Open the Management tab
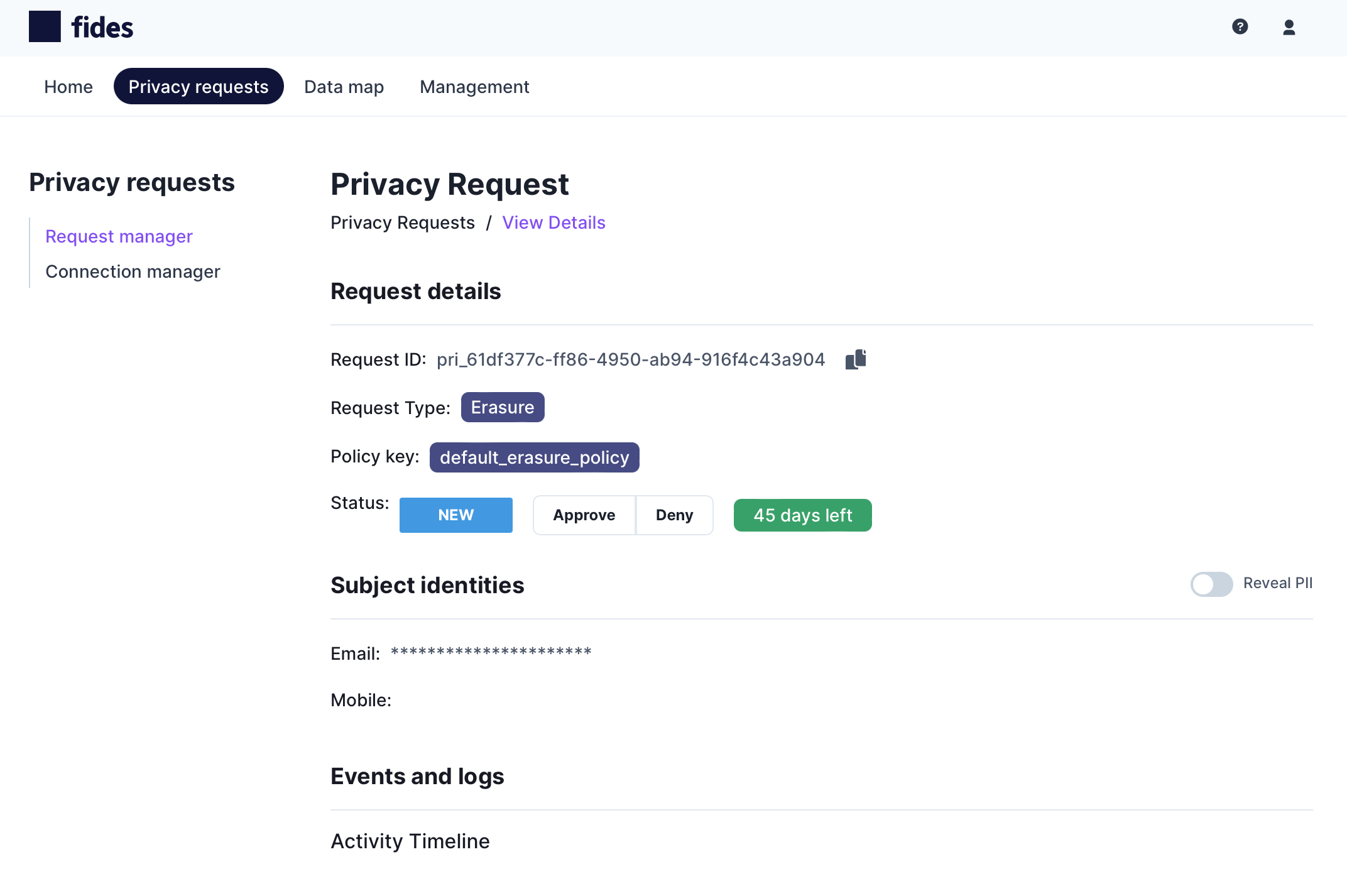Image resolution: width=1347 pixels, height=896 pixels. 474,87
